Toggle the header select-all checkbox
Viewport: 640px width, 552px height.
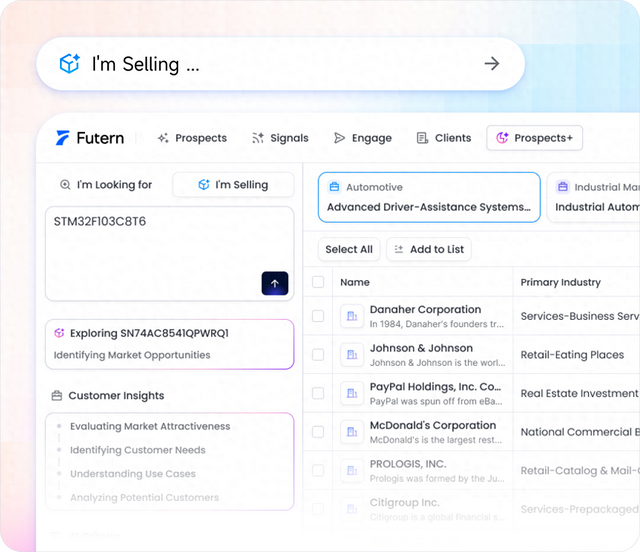(x=318, y=282)
